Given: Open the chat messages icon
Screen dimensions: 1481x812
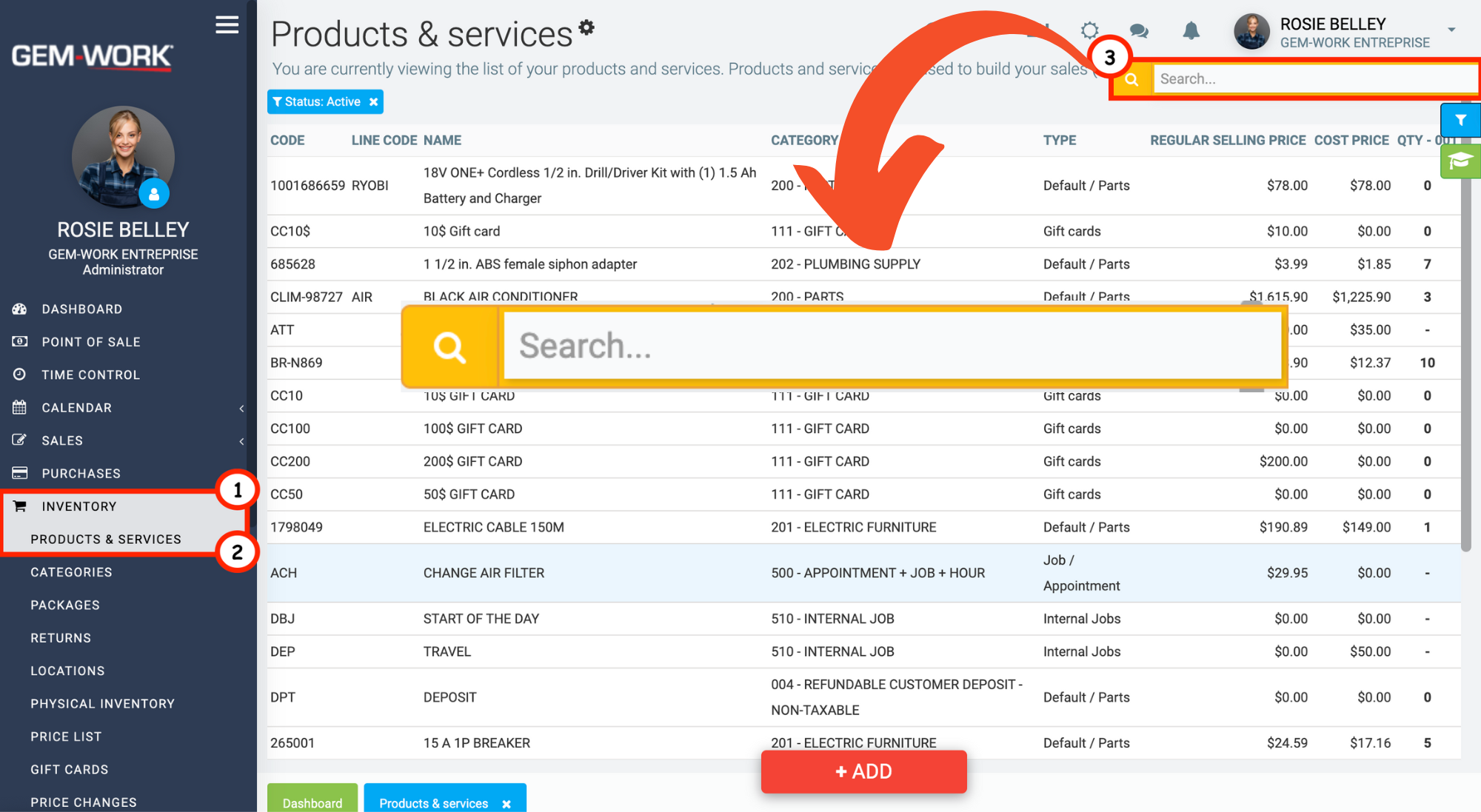Looking at the screenshot, I should click(1139, 31).
